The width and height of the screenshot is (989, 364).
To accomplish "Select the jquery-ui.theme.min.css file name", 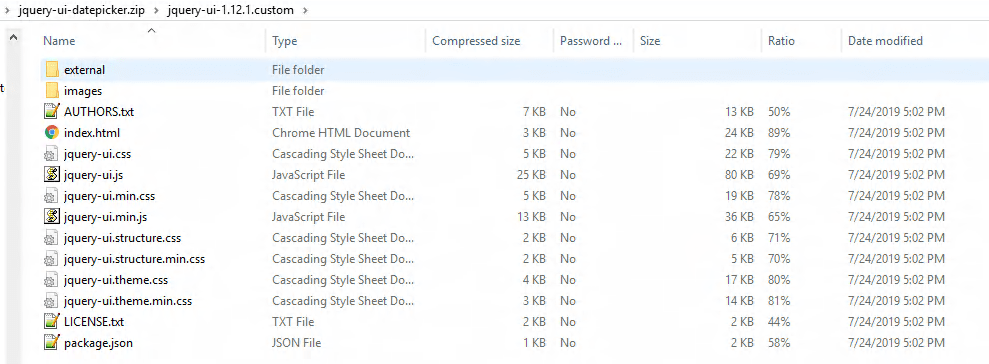I will [128, 302].
